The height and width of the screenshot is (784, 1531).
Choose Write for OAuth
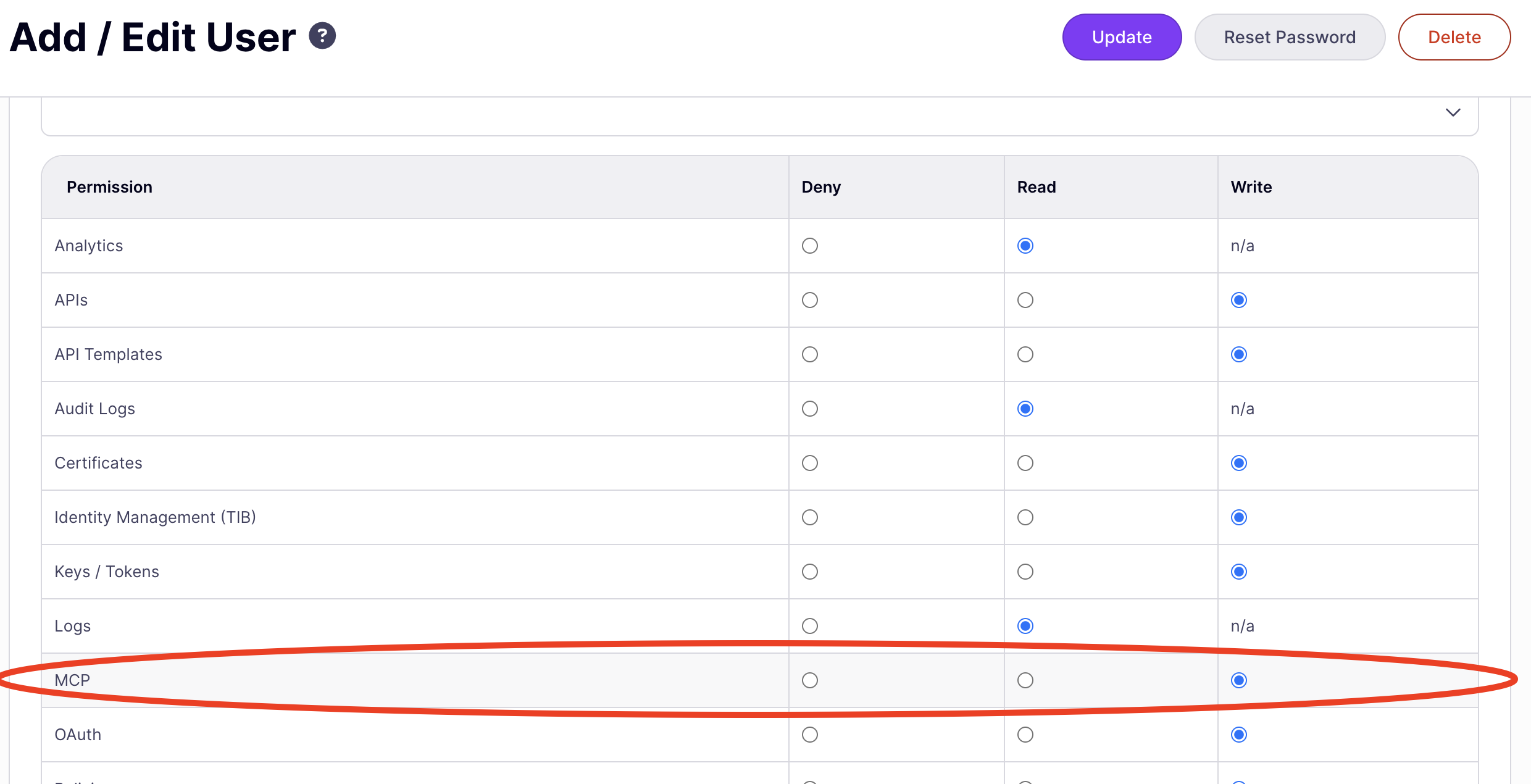click(1239, 735)
